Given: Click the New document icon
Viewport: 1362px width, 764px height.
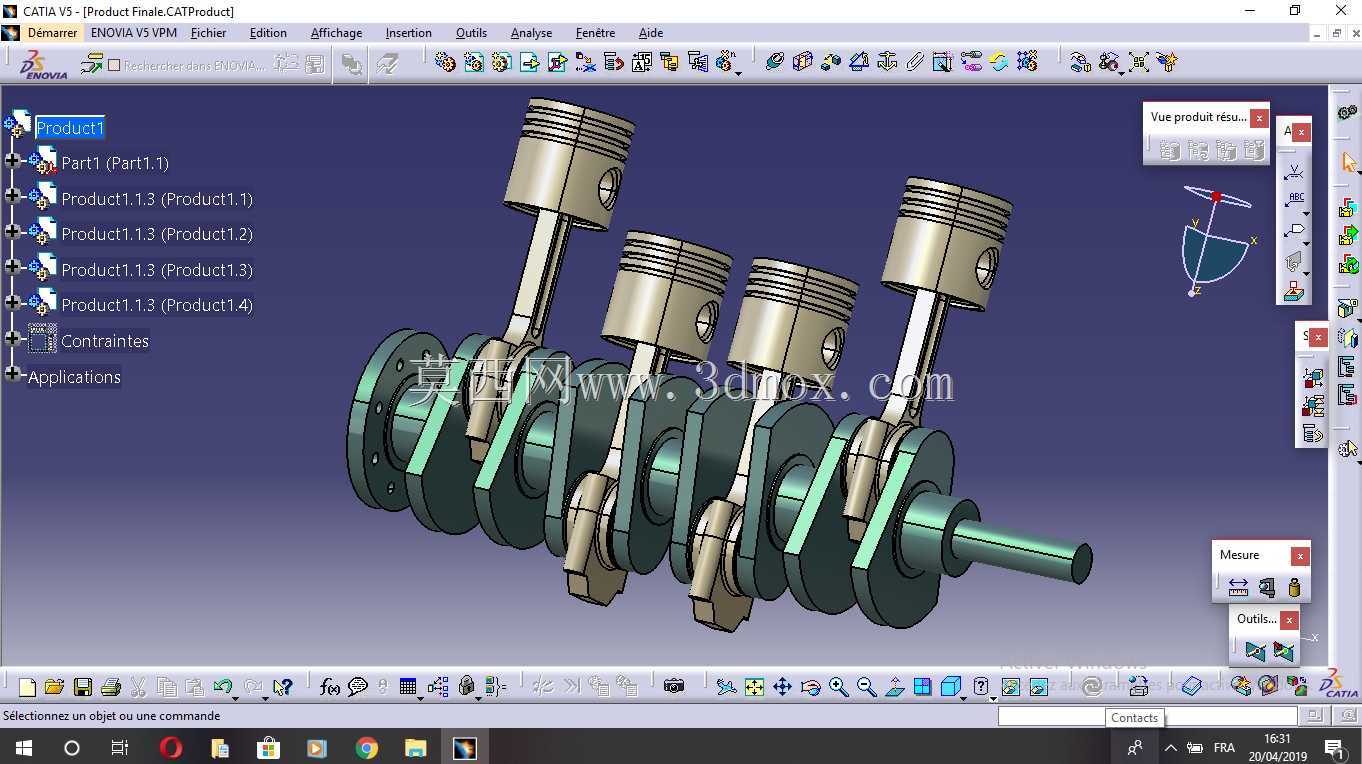Looking at the screenshot, I should tap(27, 687).
